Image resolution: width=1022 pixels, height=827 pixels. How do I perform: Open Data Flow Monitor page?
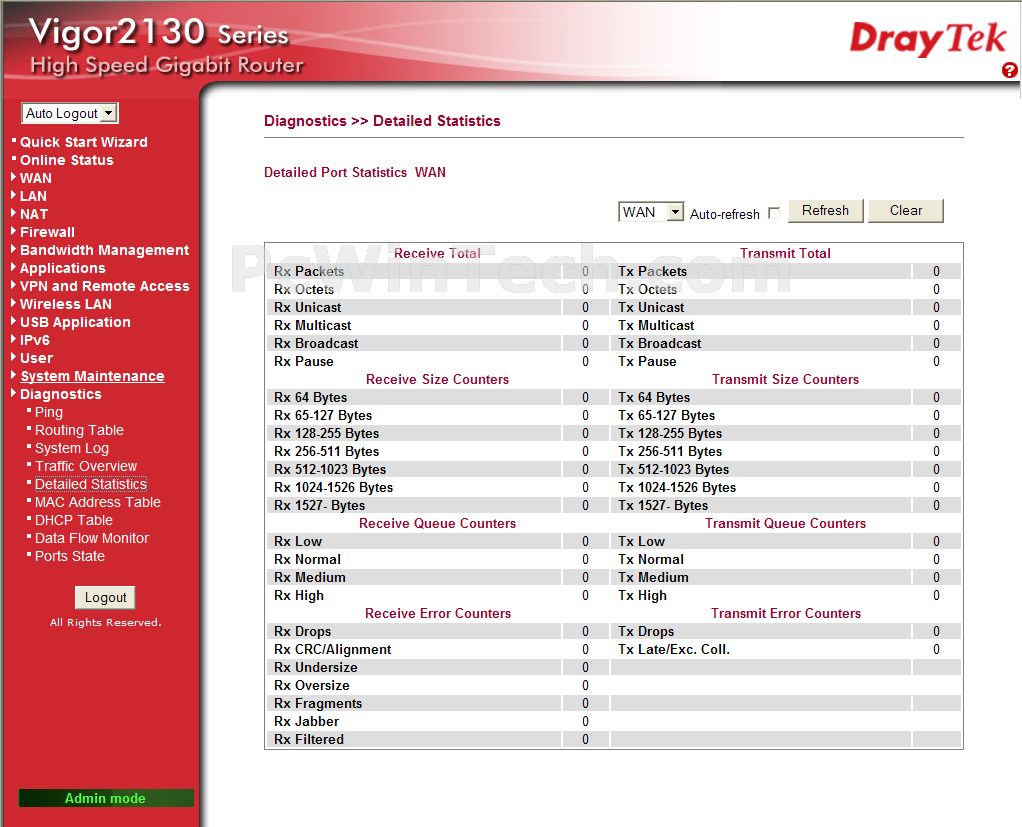point(92,538)
